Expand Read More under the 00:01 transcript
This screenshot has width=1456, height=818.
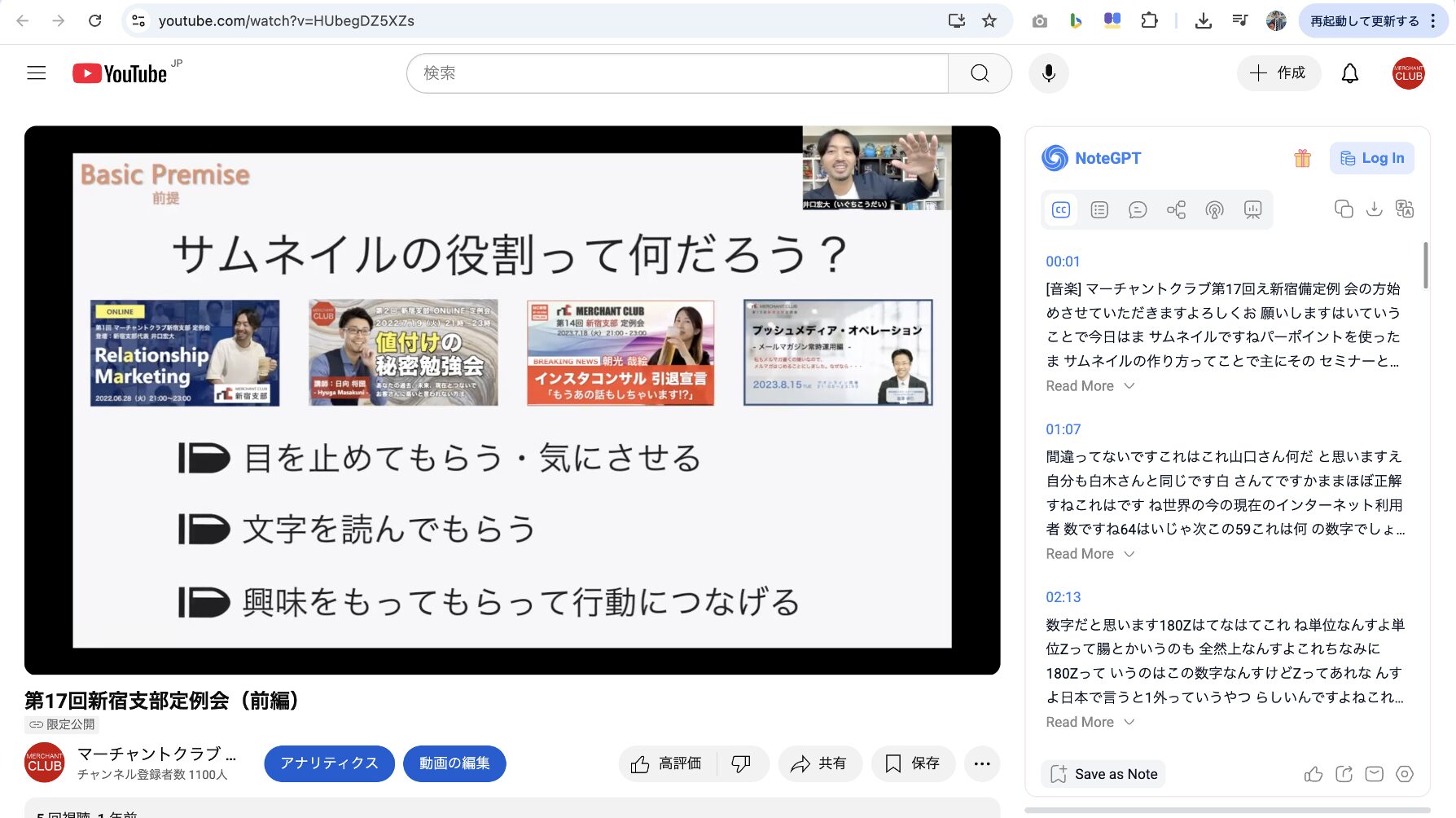pos(1090,386)
